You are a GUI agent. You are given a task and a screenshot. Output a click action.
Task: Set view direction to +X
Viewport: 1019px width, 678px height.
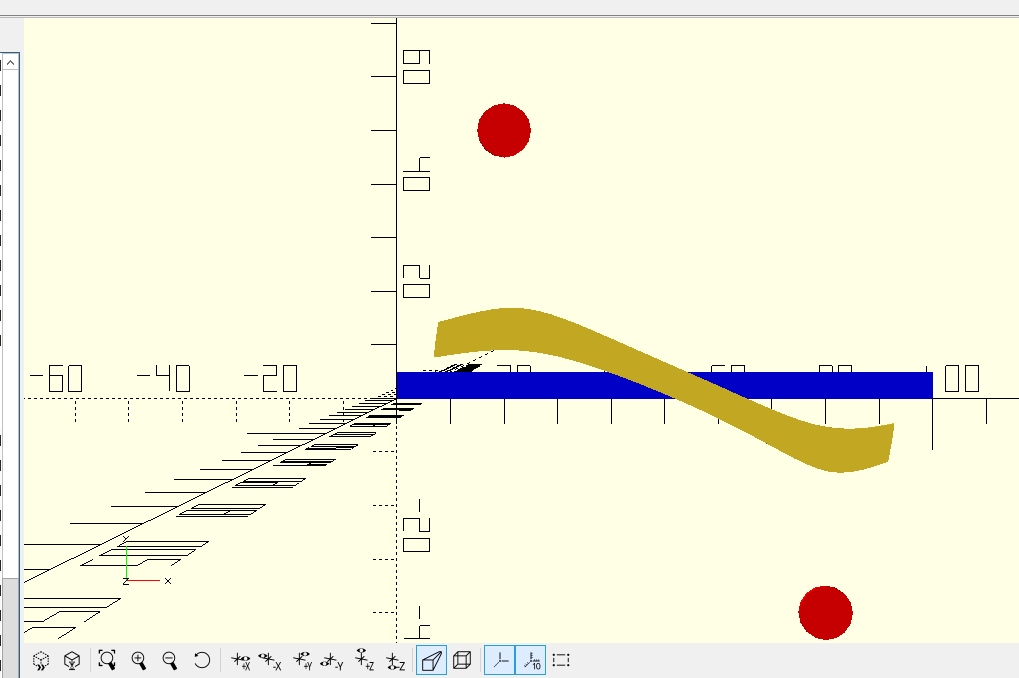(x=240, y=660)
